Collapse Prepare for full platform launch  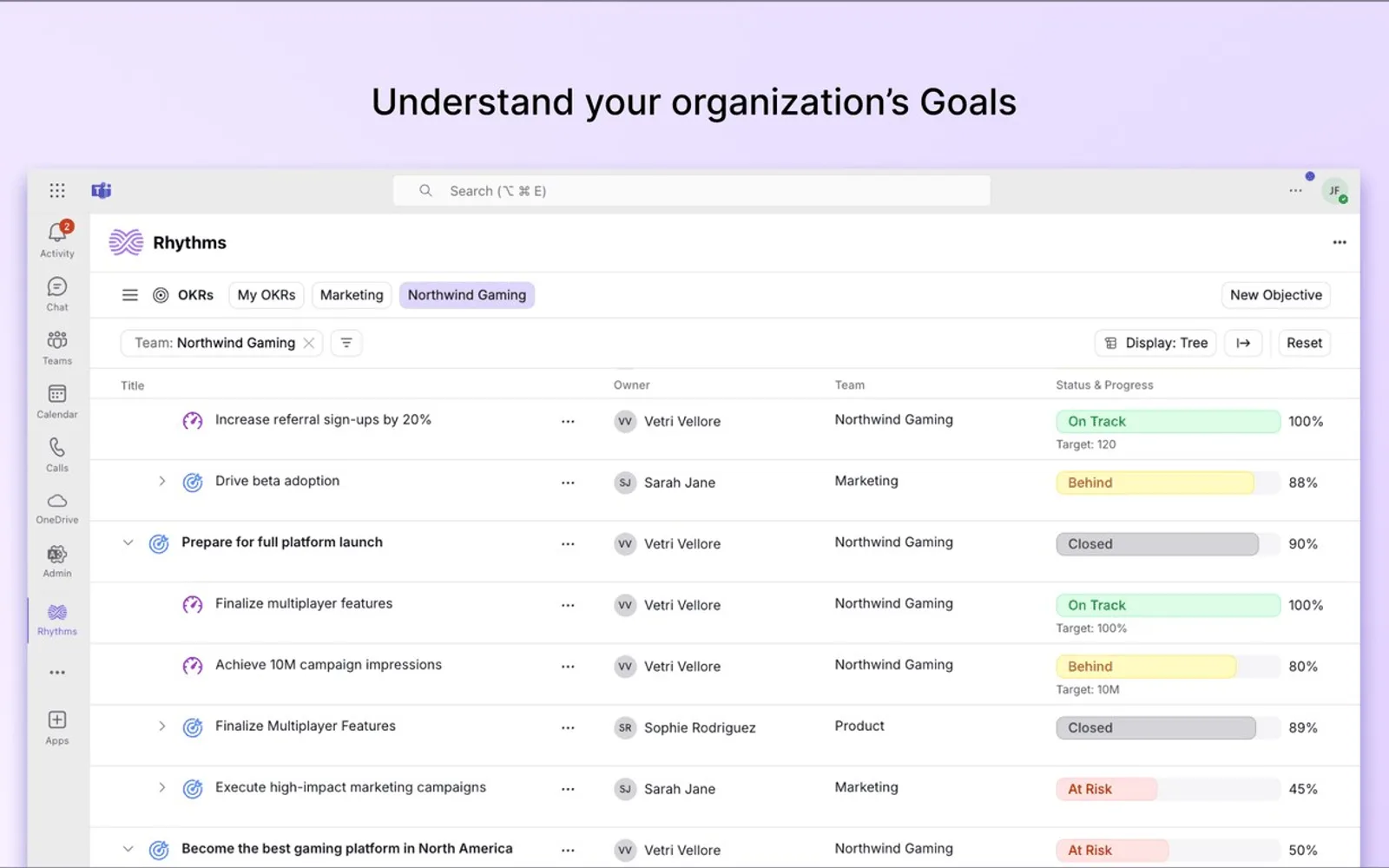click(x=128, y=542)
